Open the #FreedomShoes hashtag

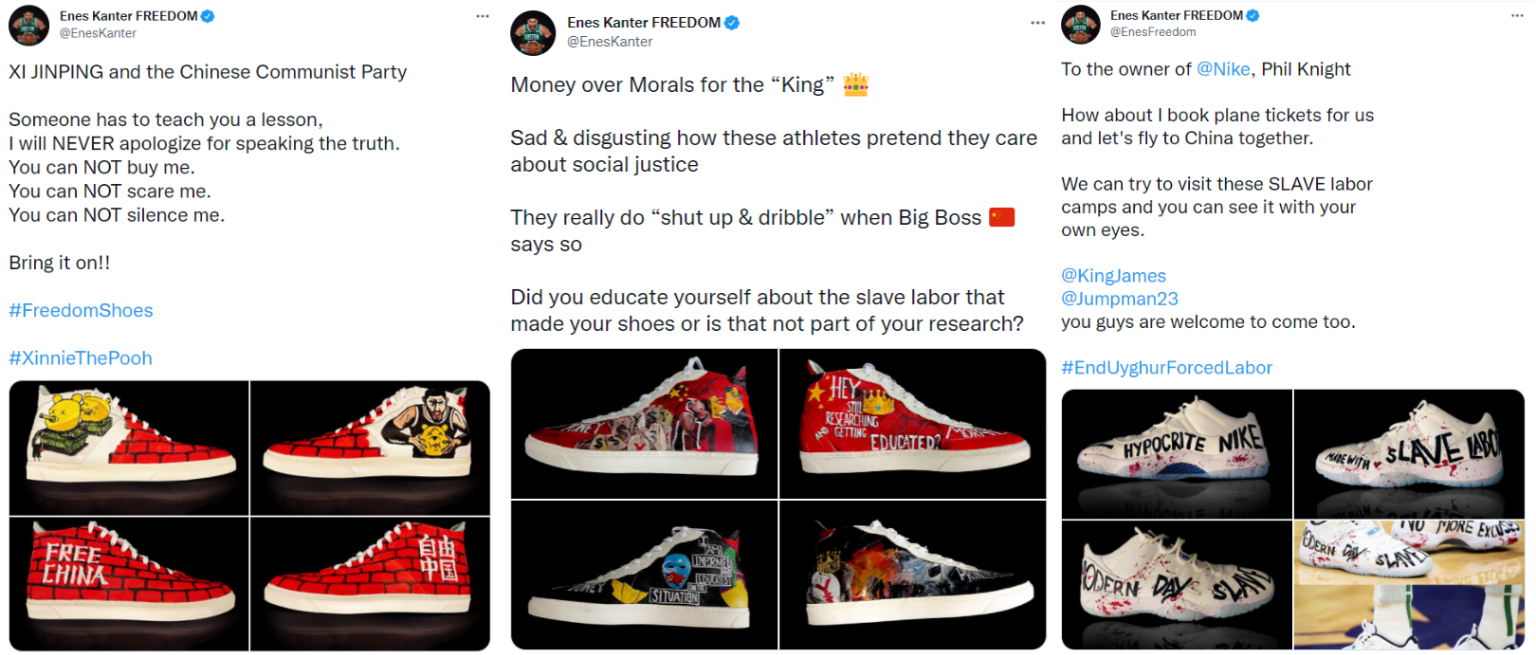[81, 311]
